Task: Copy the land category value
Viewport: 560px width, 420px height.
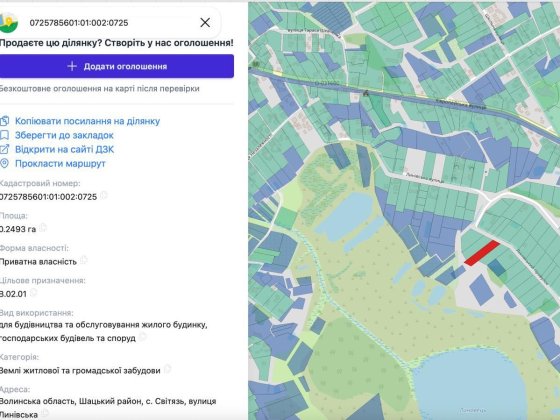Action: (167, 369)
